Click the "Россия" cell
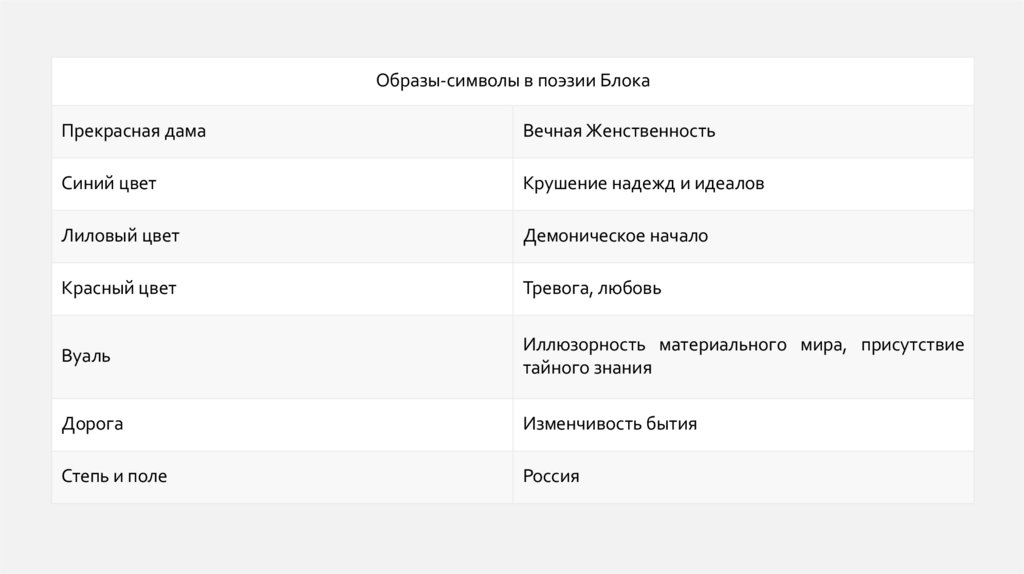Screen dimensions: 1024x574 pos(551,477)
